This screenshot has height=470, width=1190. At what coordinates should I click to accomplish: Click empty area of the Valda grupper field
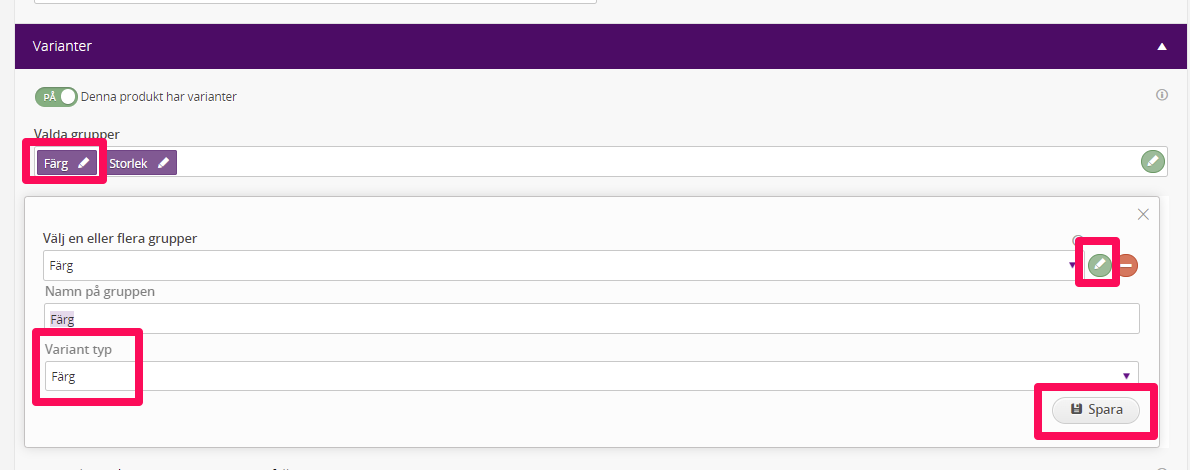653,162
